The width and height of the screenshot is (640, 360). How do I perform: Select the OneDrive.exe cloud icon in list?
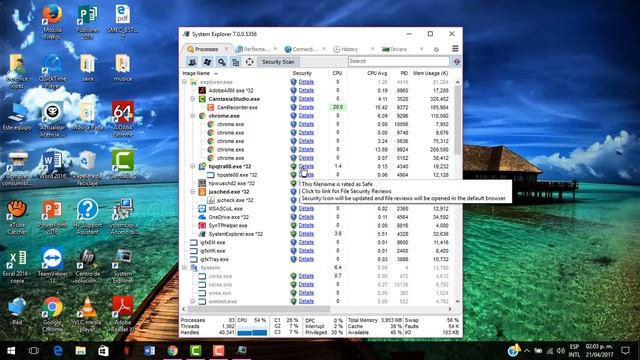point(202,217)
